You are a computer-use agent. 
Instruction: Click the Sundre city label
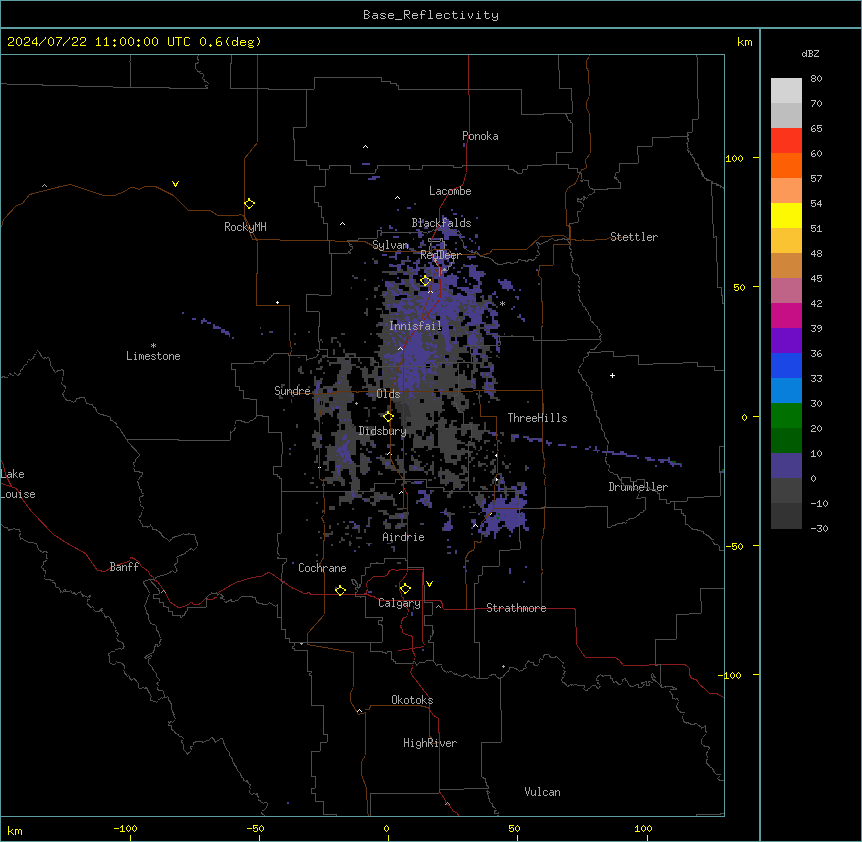(x=292, y=391)
